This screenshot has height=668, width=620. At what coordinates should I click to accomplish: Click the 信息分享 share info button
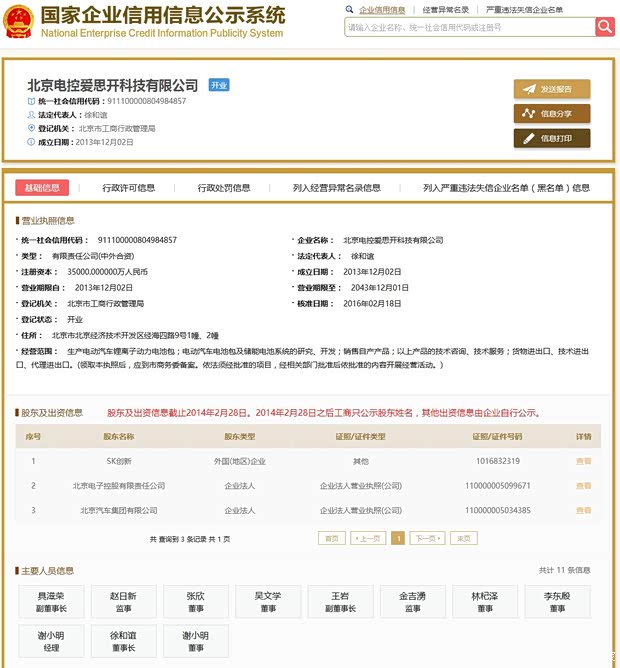[552, 114]
